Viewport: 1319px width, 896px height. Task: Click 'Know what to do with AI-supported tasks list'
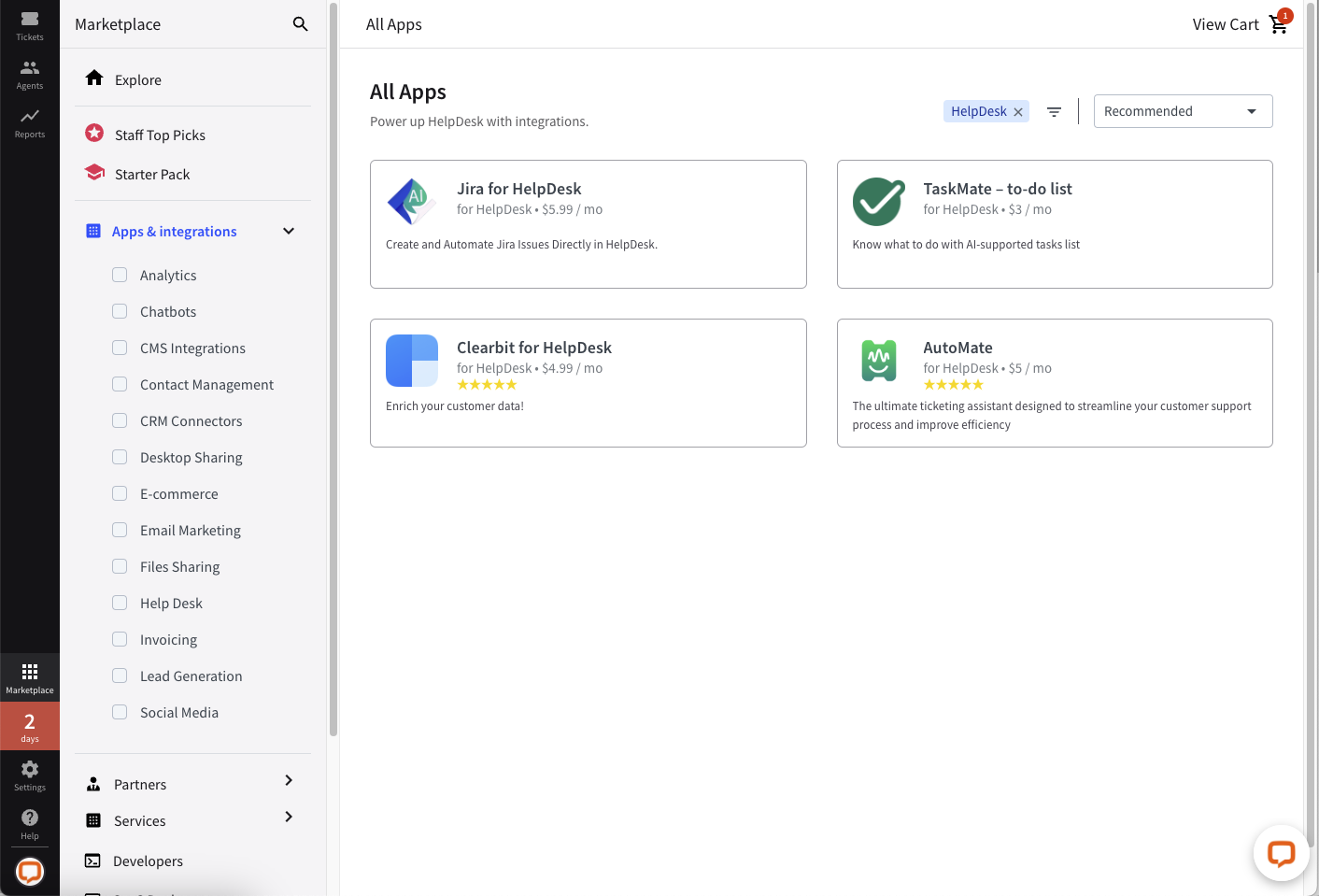(966, 245)
